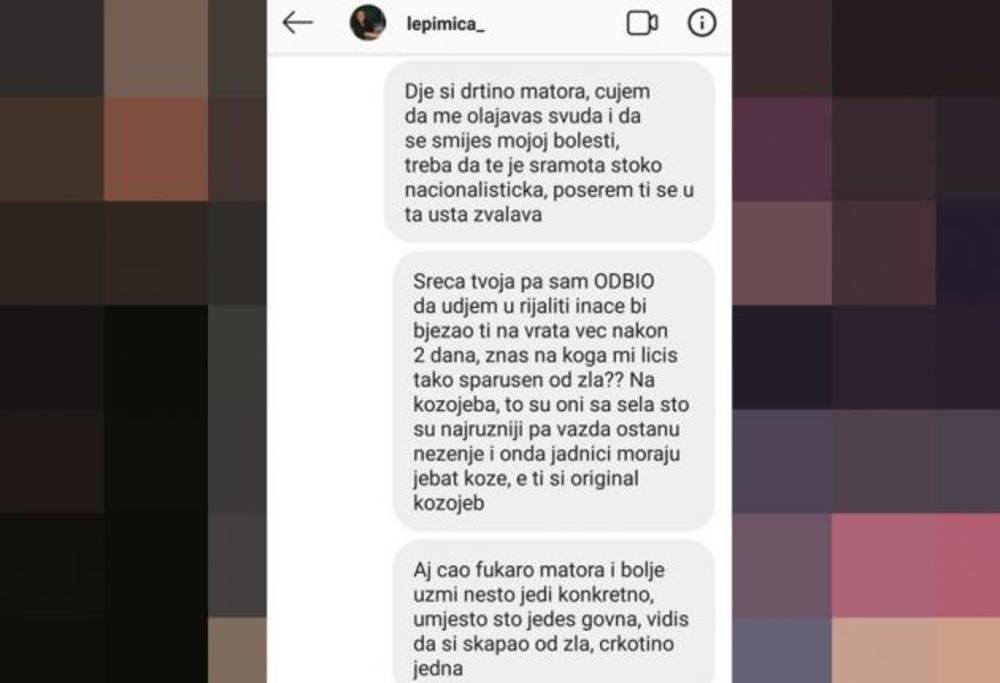Open the lepimica_ profile avatar

(368, 23)
